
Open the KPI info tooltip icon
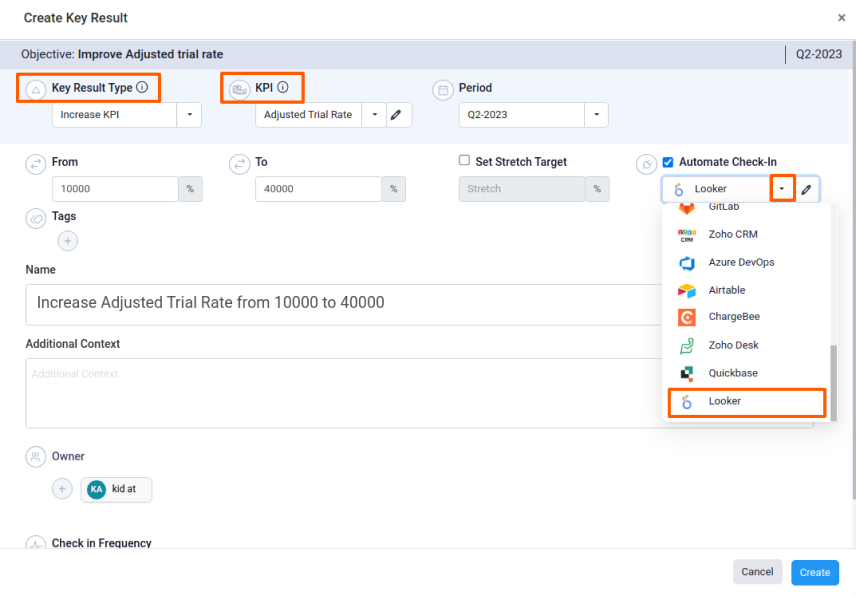tap(283, 87)
